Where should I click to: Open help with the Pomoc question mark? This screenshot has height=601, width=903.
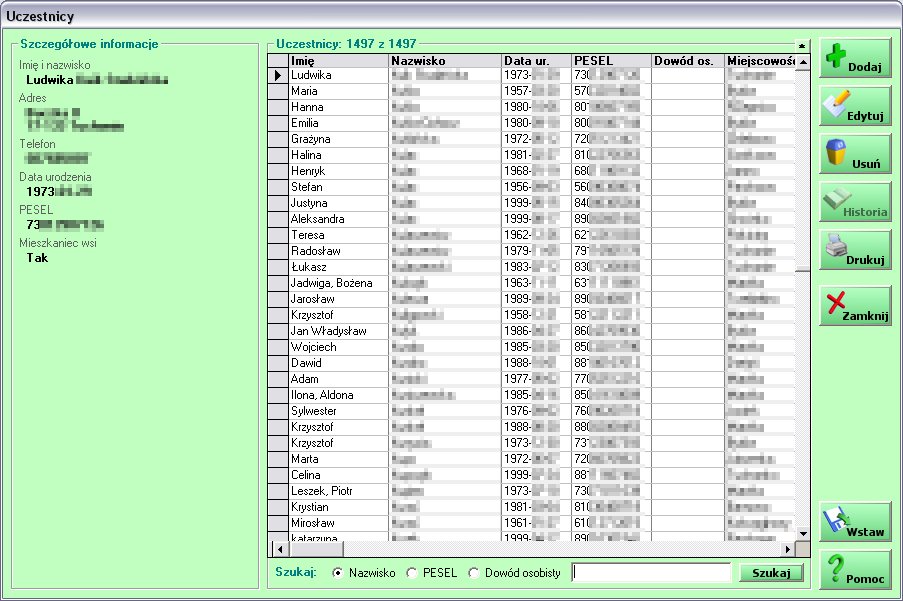(855, 570)
